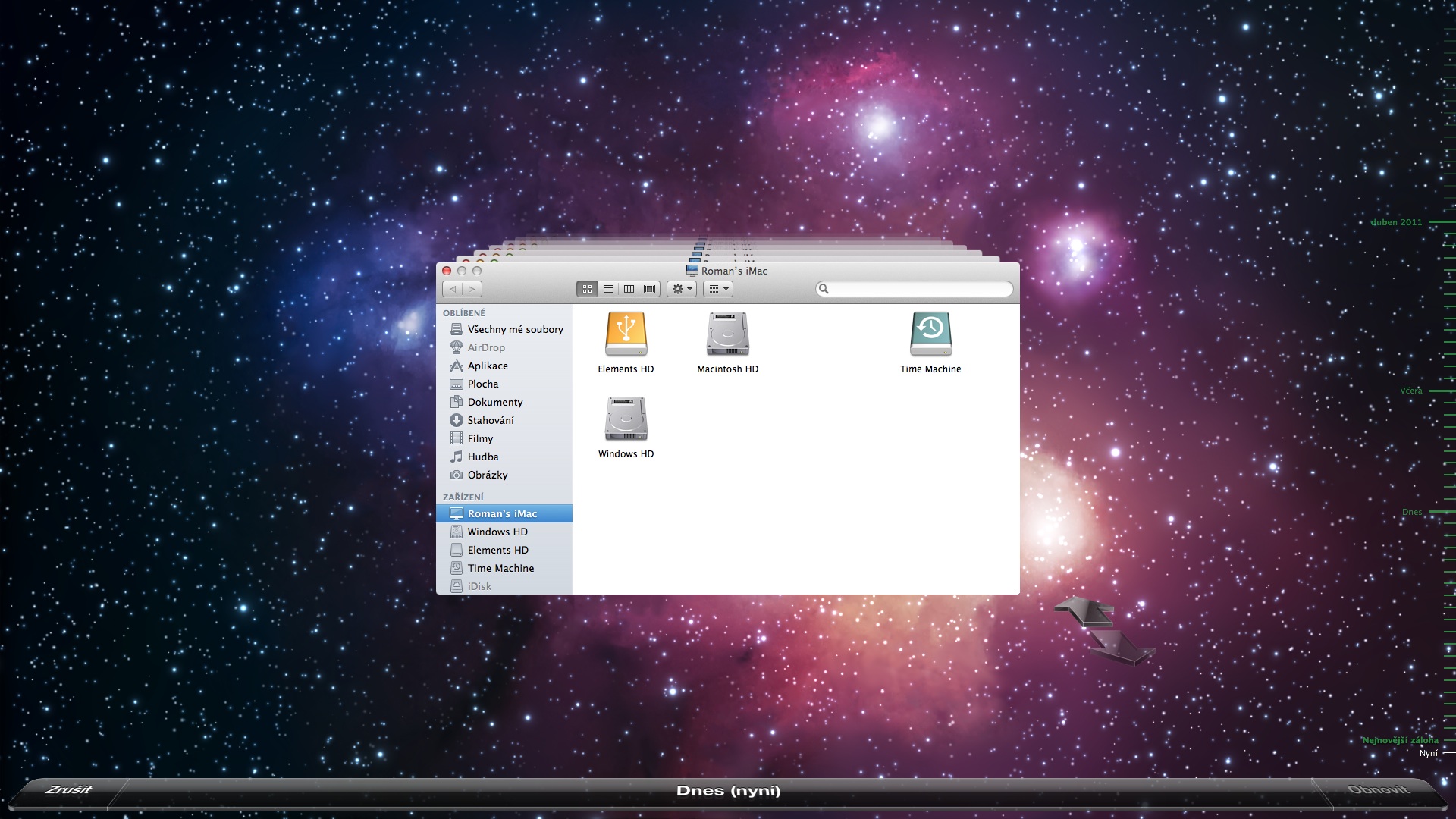Switch to column view mode
Screen dimensions: 1456x819
click(629, 289)
